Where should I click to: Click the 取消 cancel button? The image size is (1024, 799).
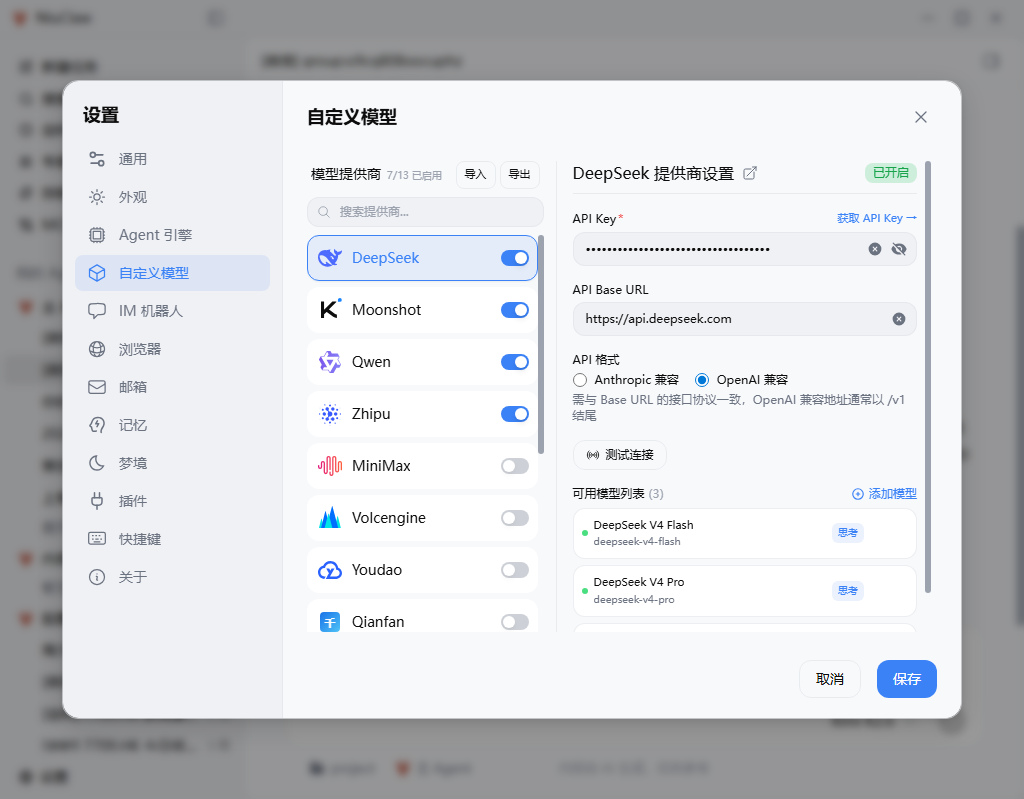(829, 679)
